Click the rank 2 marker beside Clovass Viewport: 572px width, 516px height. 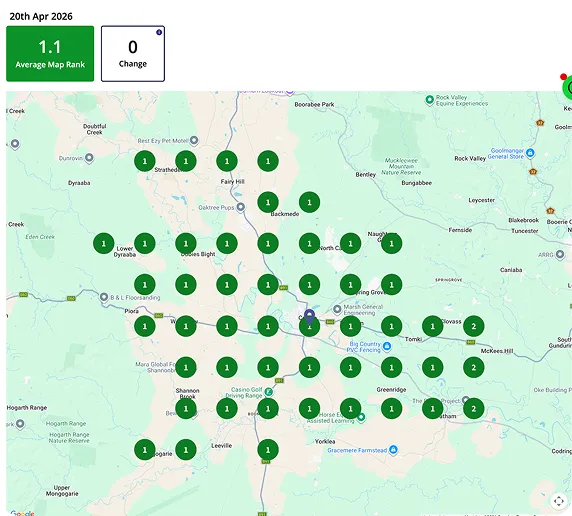[474, 326]
